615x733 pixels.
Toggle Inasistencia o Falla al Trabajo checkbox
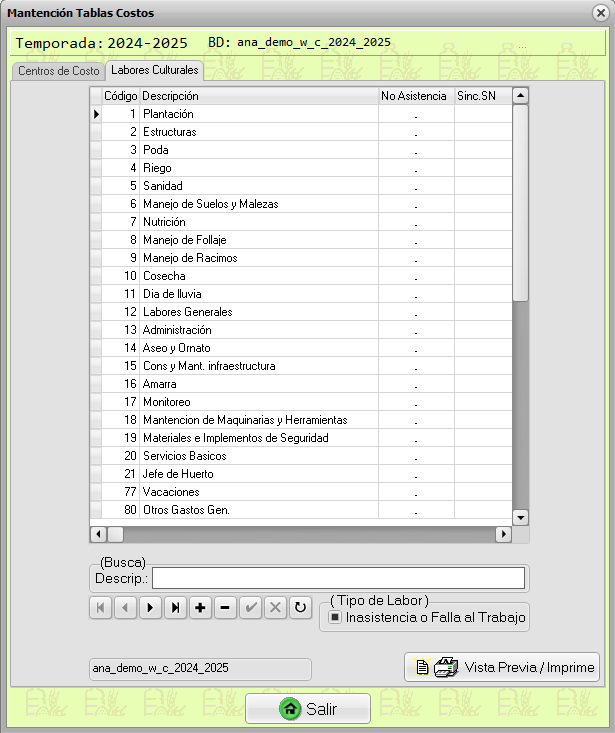(335, 617)
